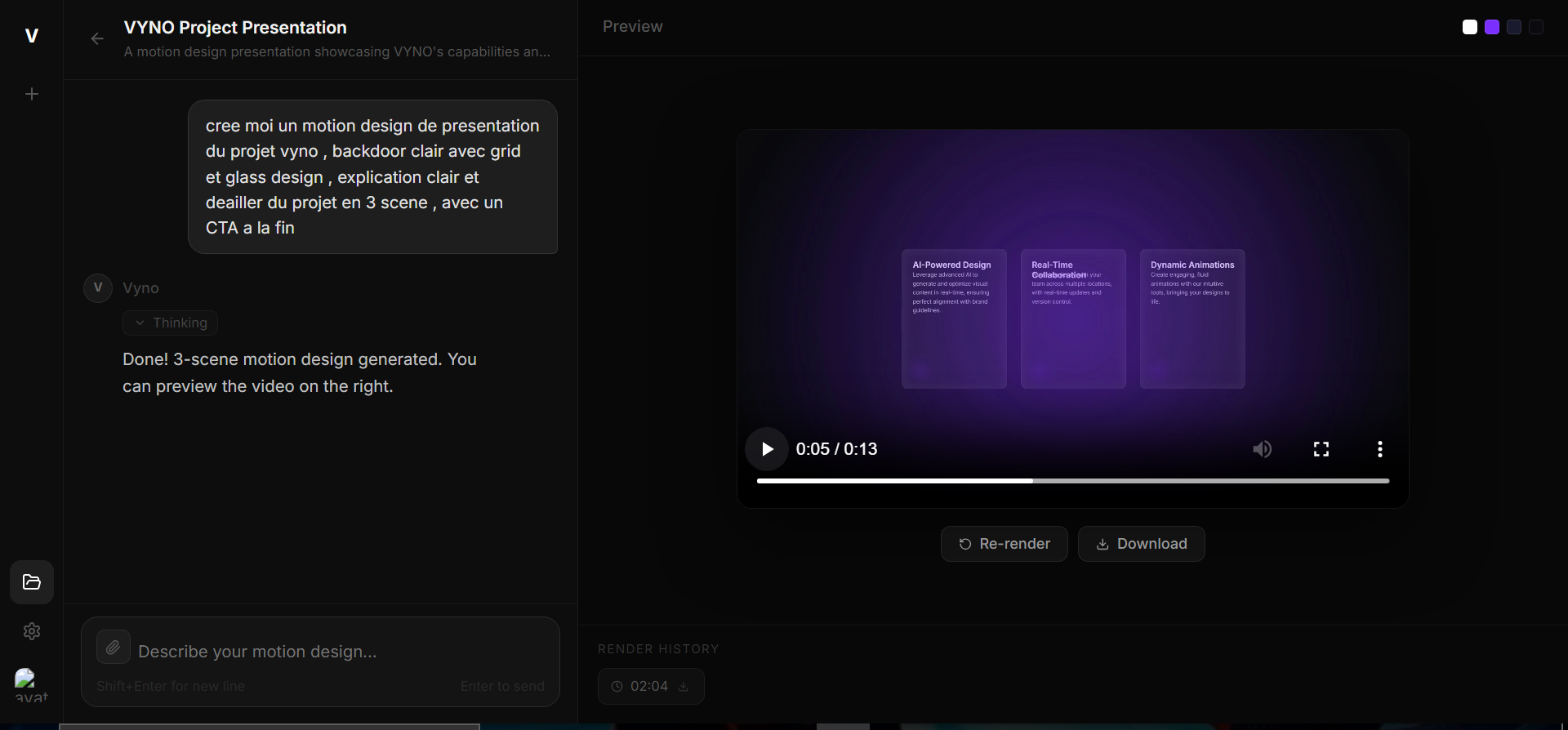Click the Re-render button

(1004, 544)
